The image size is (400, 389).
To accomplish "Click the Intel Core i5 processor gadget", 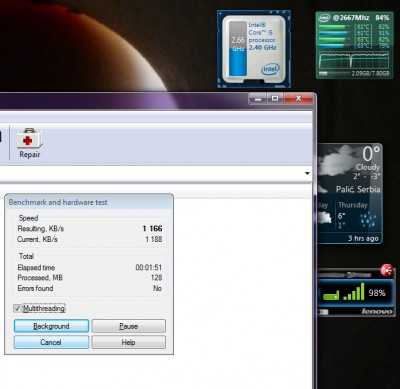I will click(x=254, y=49).
